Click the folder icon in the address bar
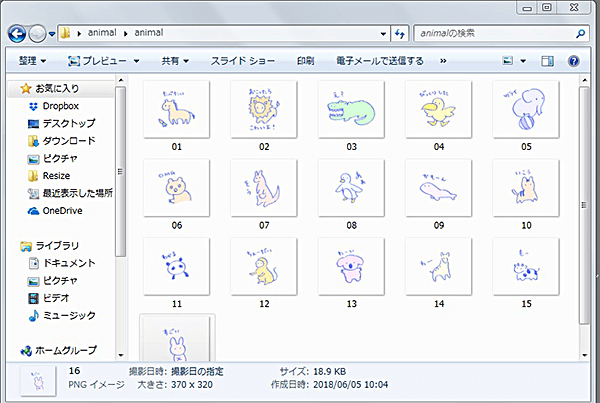This screenshot has width=600, height=403. [x=65, y=33]
